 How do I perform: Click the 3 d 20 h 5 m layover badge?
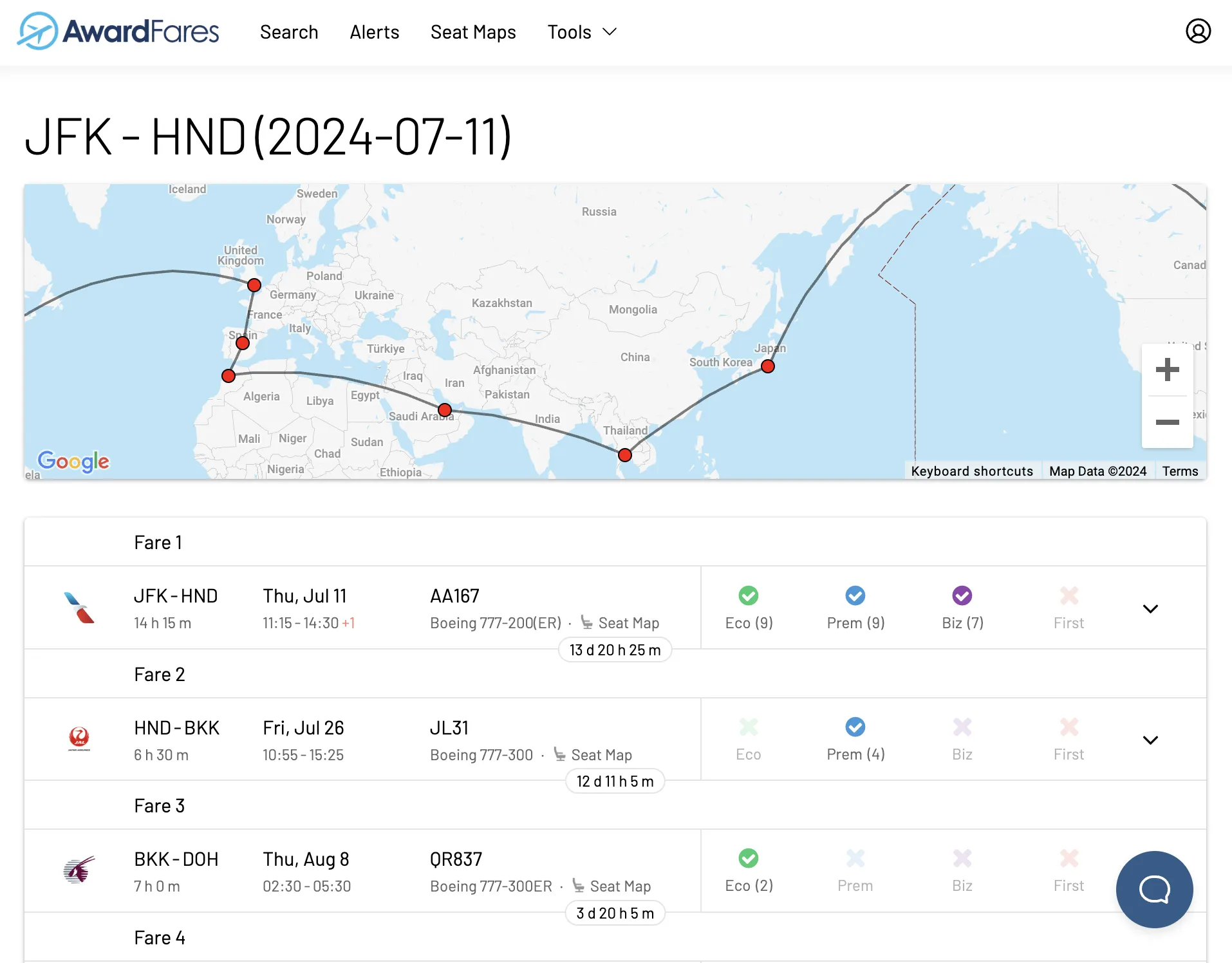click(615, 913)
